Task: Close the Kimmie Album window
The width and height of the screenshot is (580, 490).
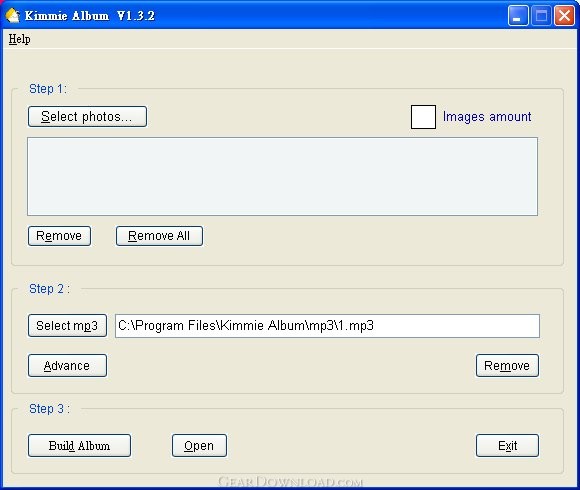Action: [x=564, y=16]
